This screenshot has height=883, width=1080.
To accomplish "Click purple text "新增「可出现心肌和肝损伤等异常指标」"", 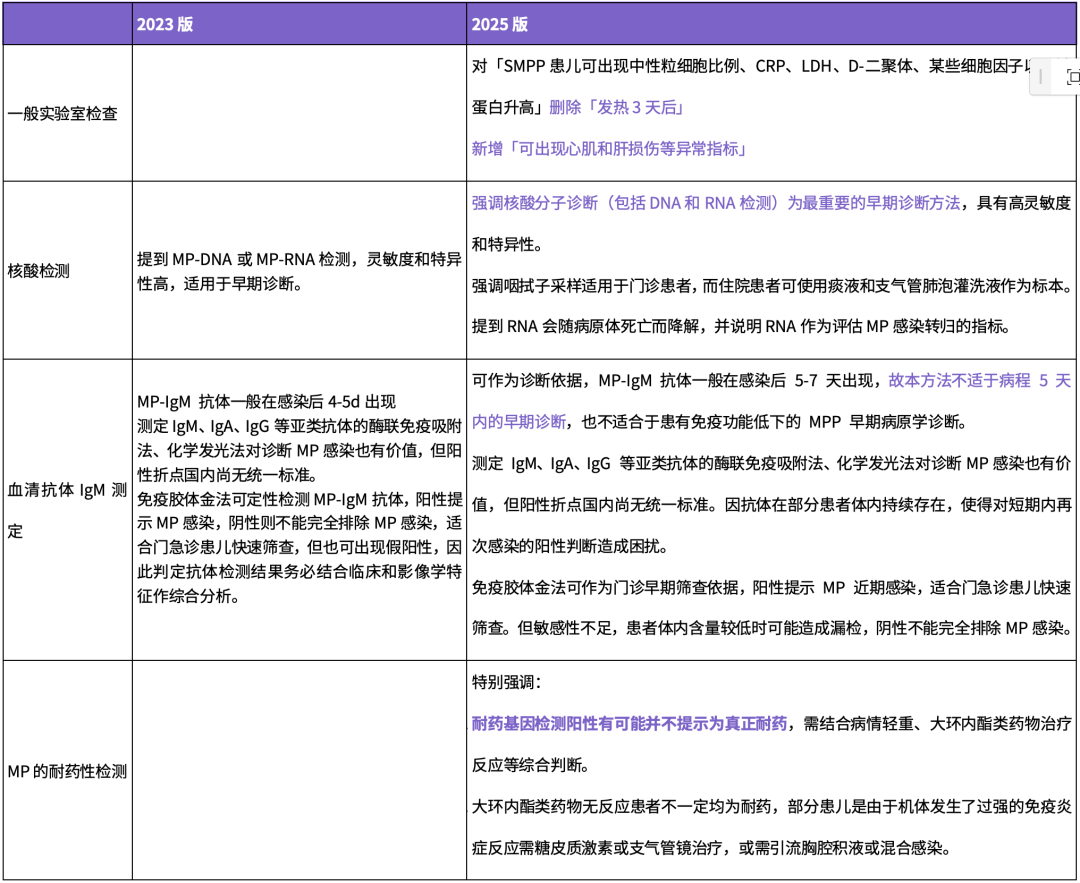I will pos(610,149).
